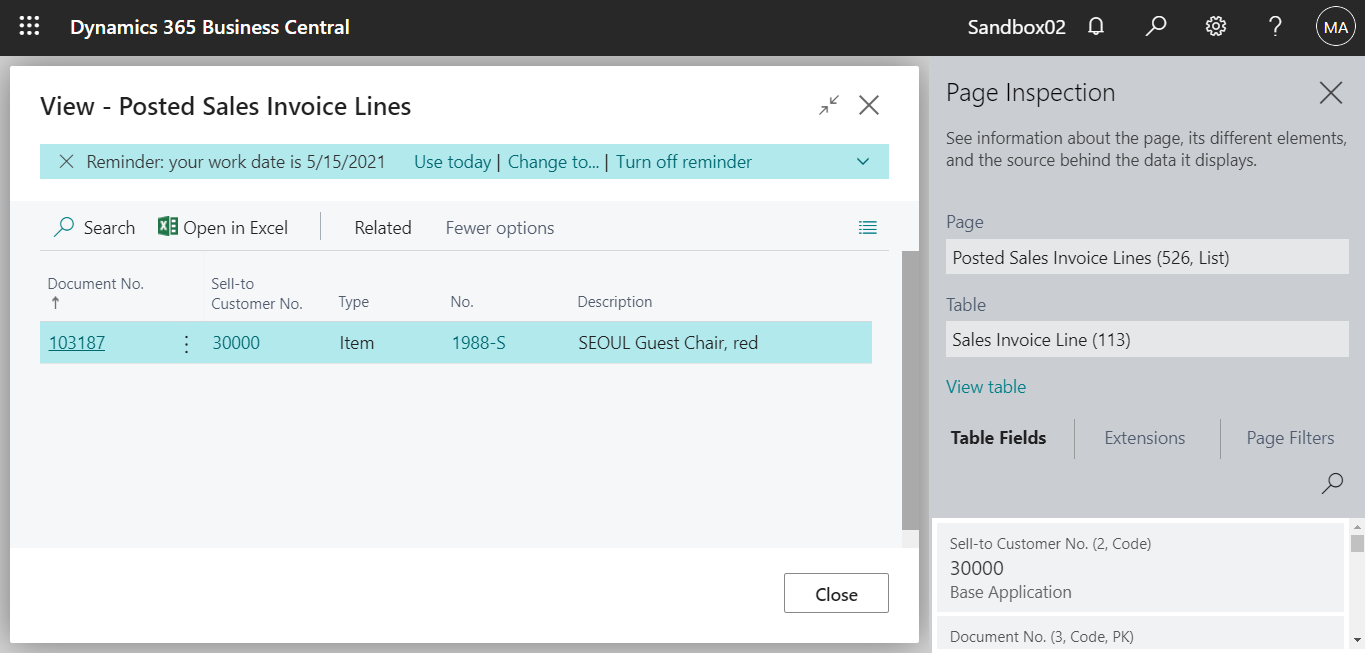Open the MA account avatar
This screenshot has height=653, width=1365.
[x=1335, y=26]
